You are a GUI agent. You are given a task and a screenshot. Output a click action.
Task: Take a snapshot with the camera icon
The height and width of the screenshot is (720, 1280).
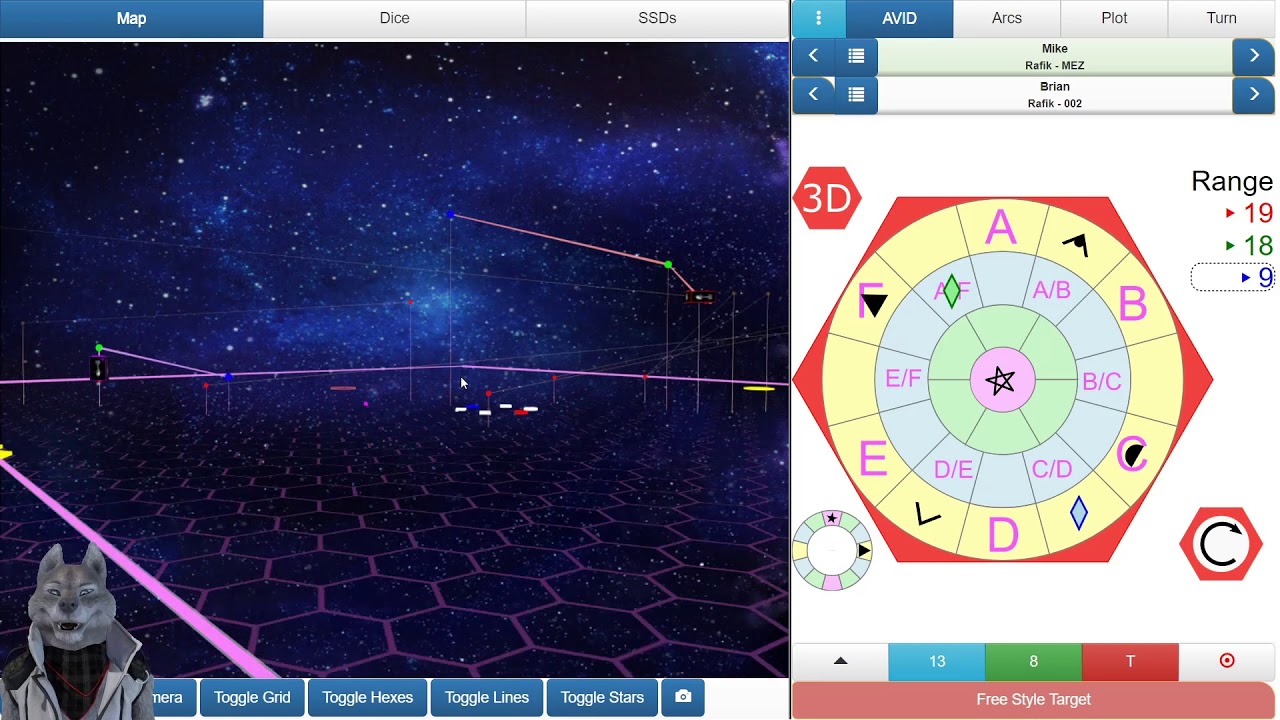click(683, 698)
